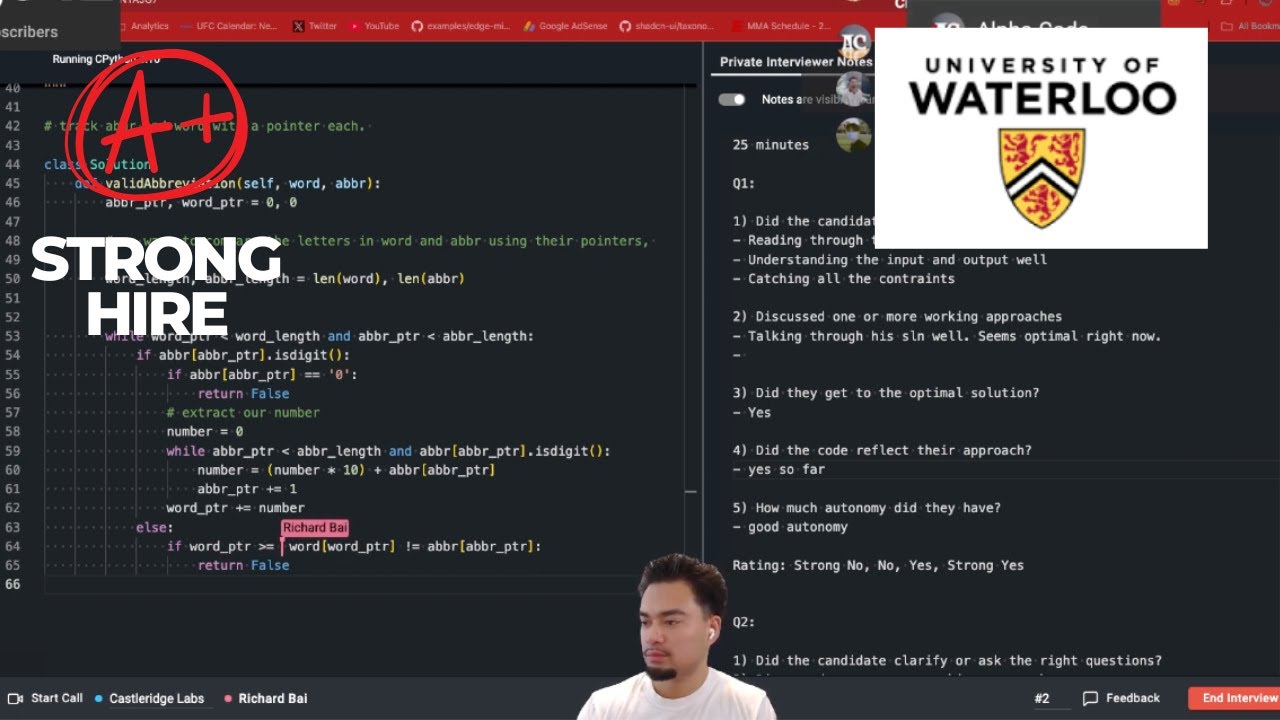
Task: Open the examples/edge-mi GitHub bookmark
Action: [x=461, y=26]
